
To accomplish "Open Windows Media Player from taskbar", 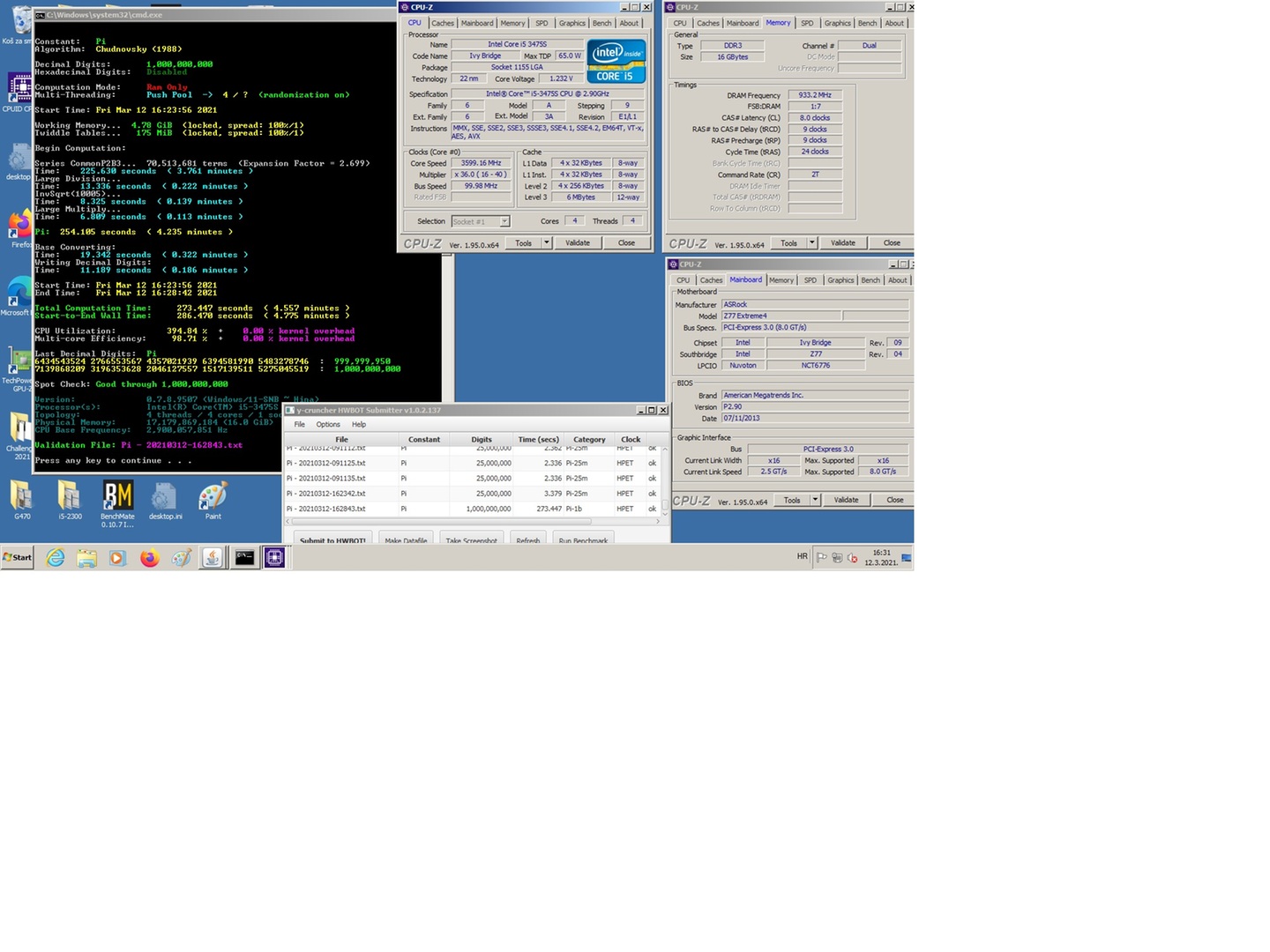I will 117,557.
